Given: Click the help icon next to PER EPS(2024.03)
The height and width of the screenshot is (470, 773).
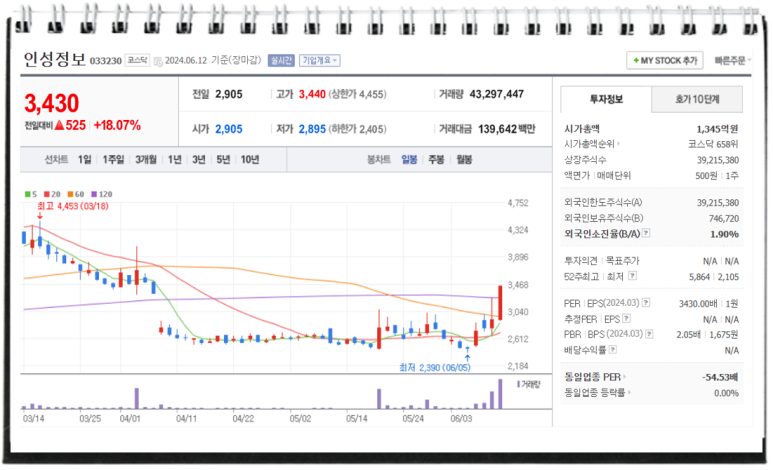Looking at the screenshot, I should (646, 303).
